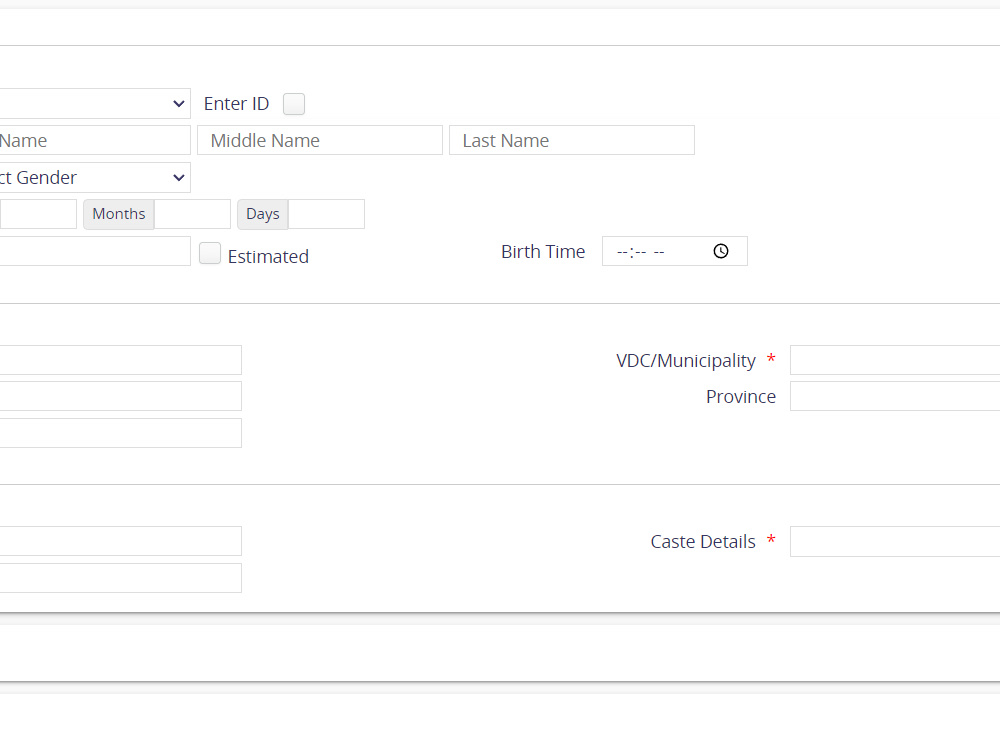Screen dimensions: 1000x750
Task: Tick the Estimated checkbox
Action: (x=210, y=253)
